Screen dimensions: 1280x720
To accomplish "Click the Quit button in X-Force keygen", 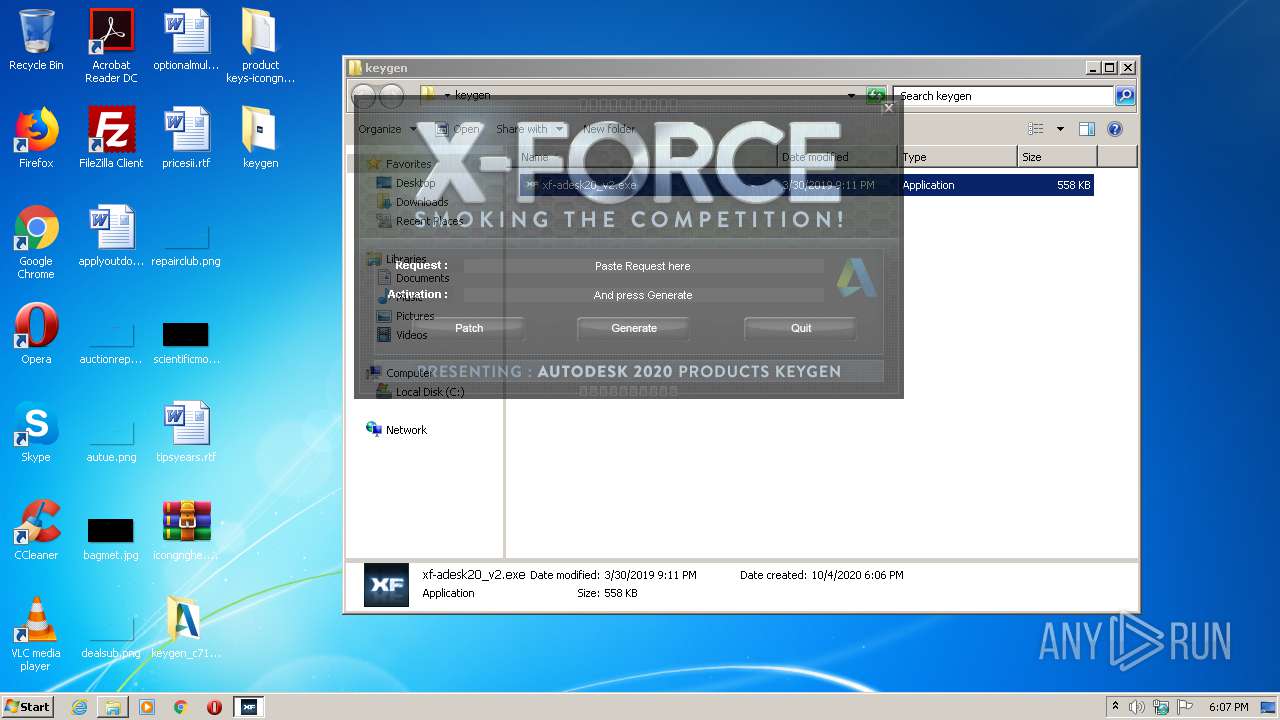I will [x=801, y=328].
